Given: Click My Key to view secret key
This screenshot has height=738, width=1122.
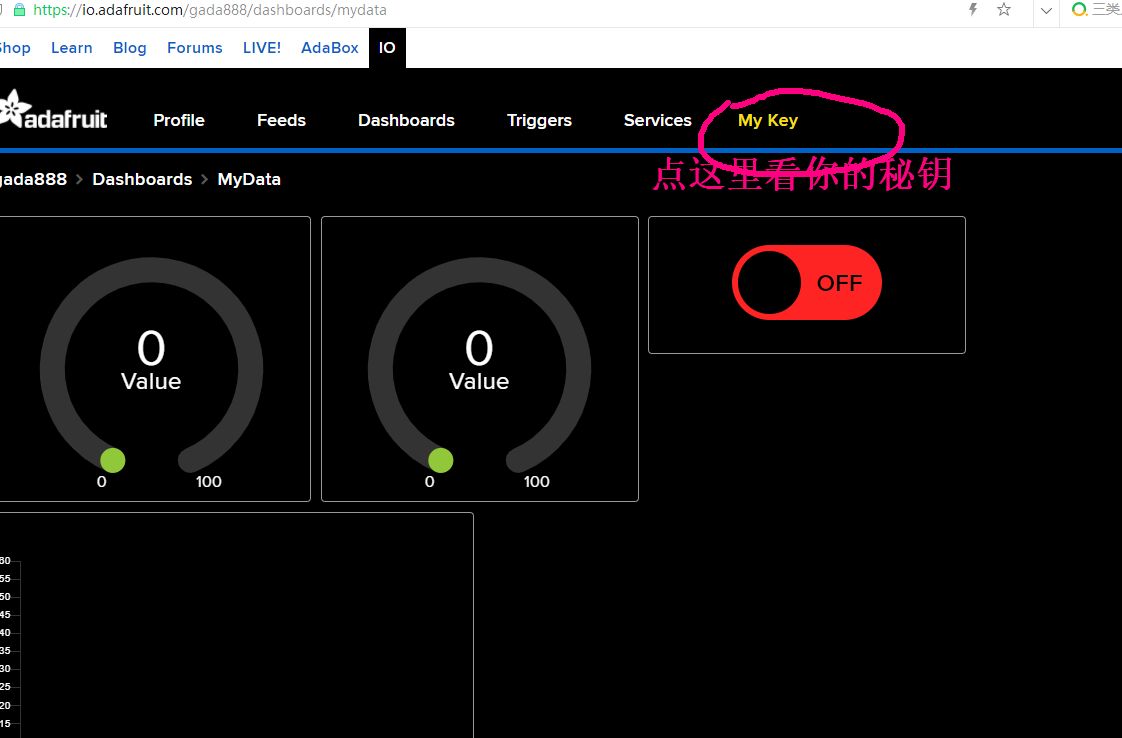Looking at the screenshot, I should pos(768,120).
